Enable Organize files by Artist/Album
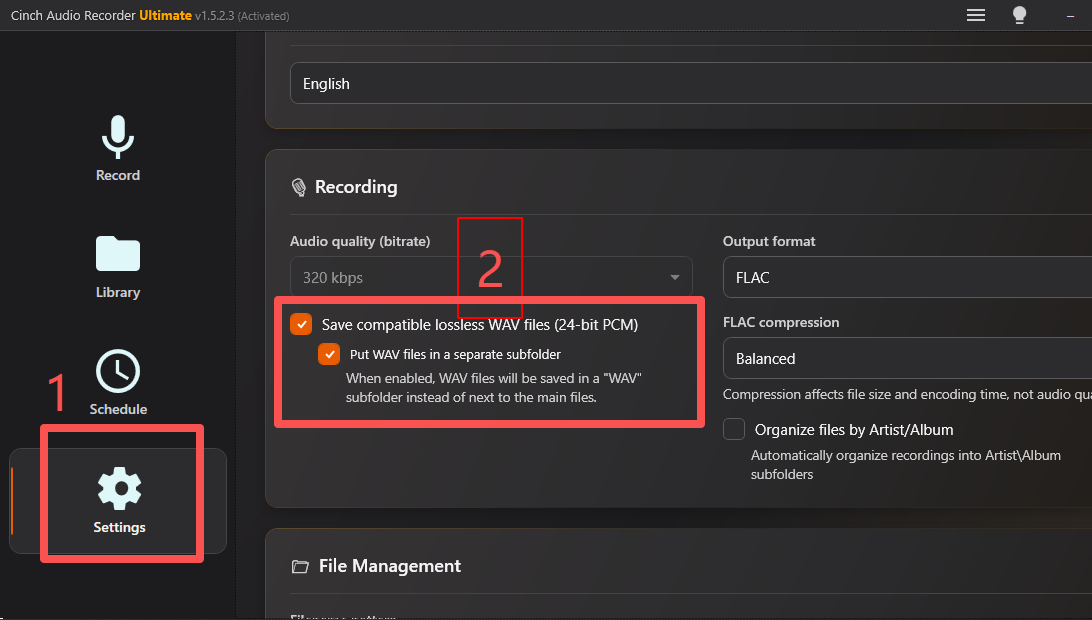This screenshot has width=1092, height=620. click(x=734, y=429)
